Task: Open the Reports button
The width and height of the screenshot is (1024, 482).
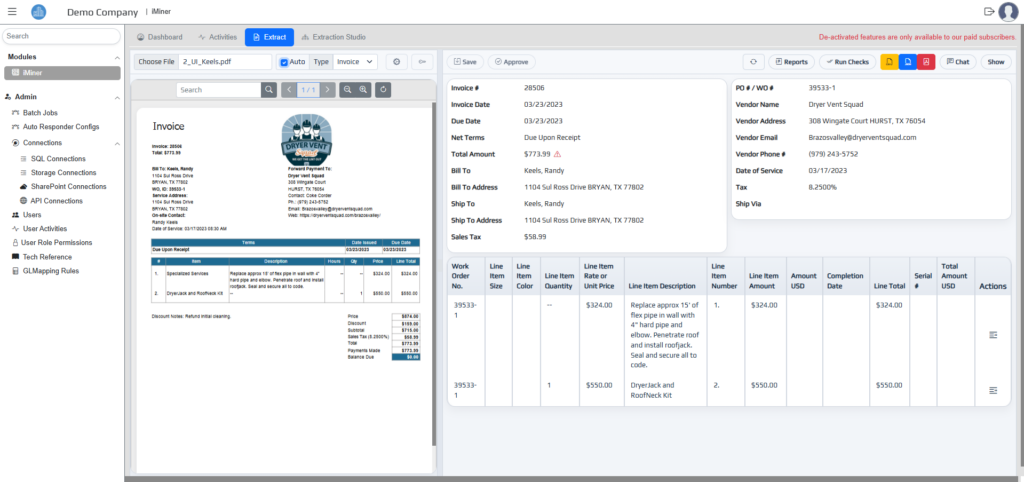Action: 791,62
